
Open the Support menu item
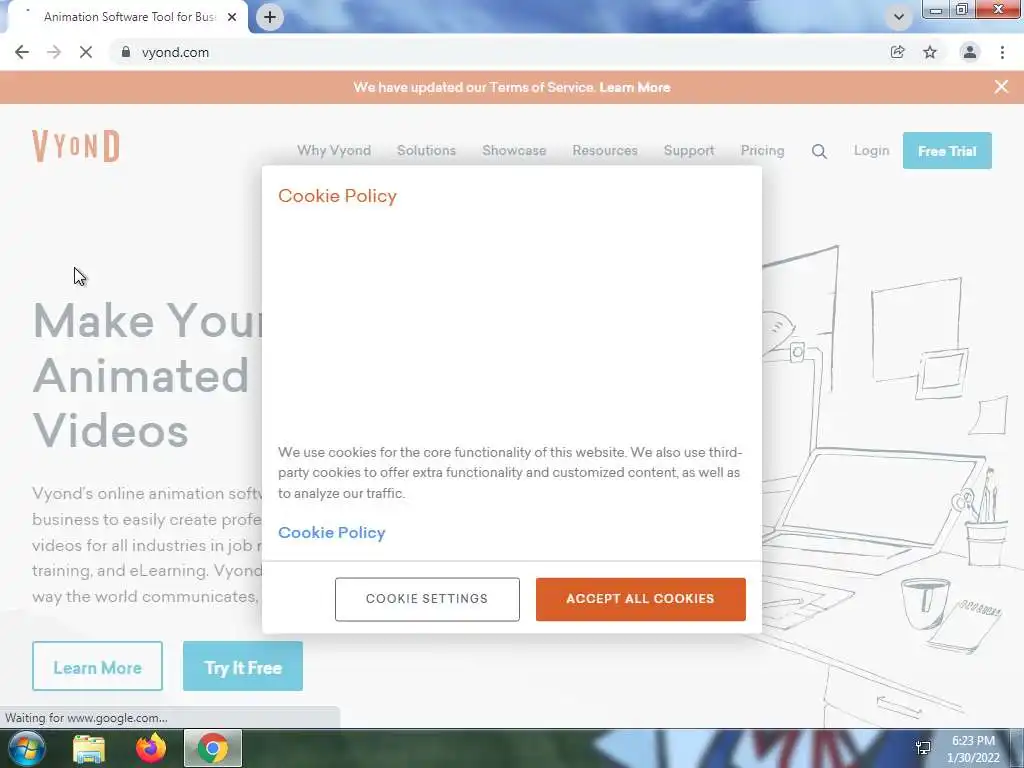(689, 150)
